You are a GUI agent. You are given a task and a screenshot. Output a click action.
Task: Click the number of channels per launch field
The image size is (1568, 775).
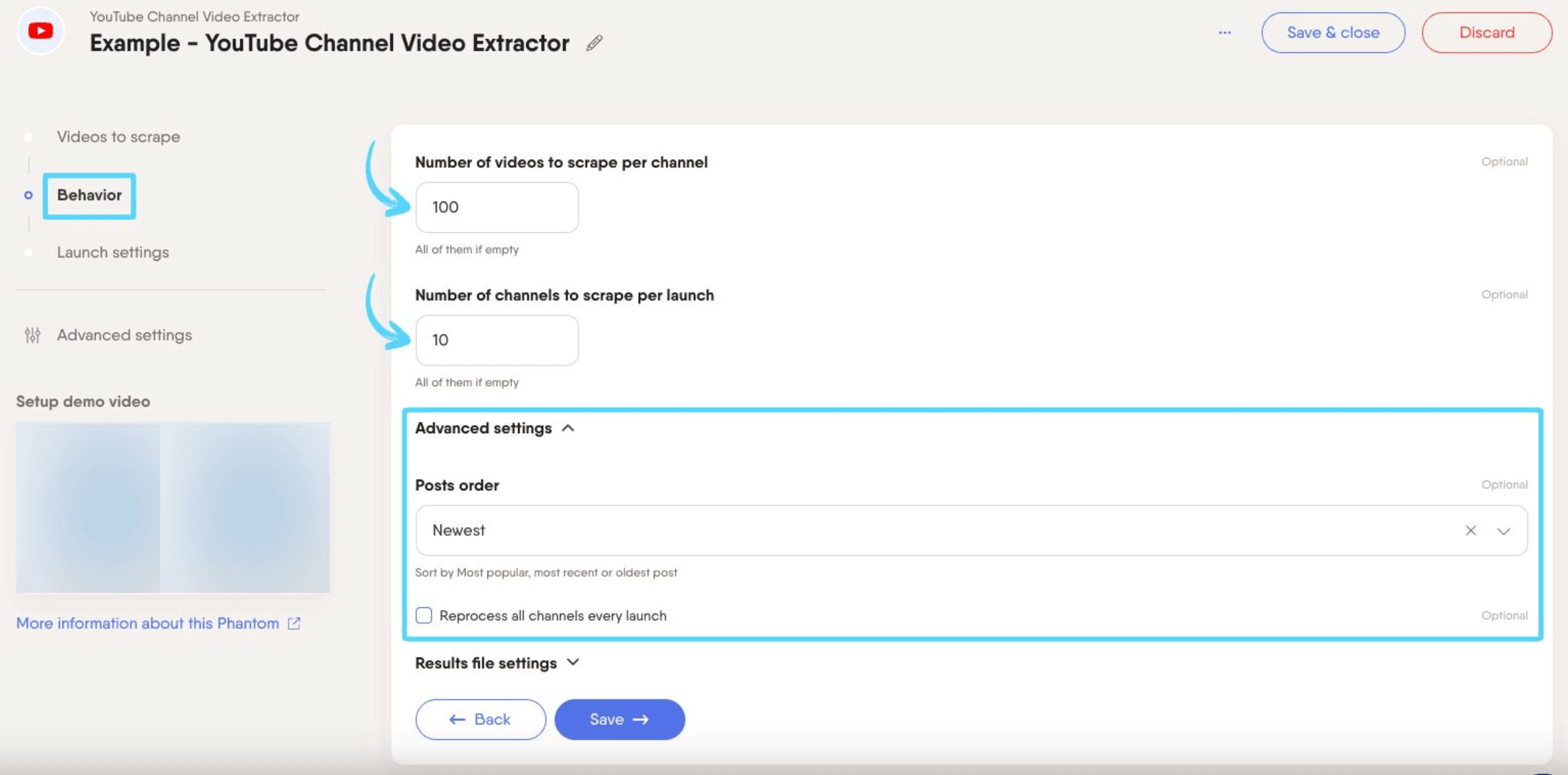tap(497, 340)
